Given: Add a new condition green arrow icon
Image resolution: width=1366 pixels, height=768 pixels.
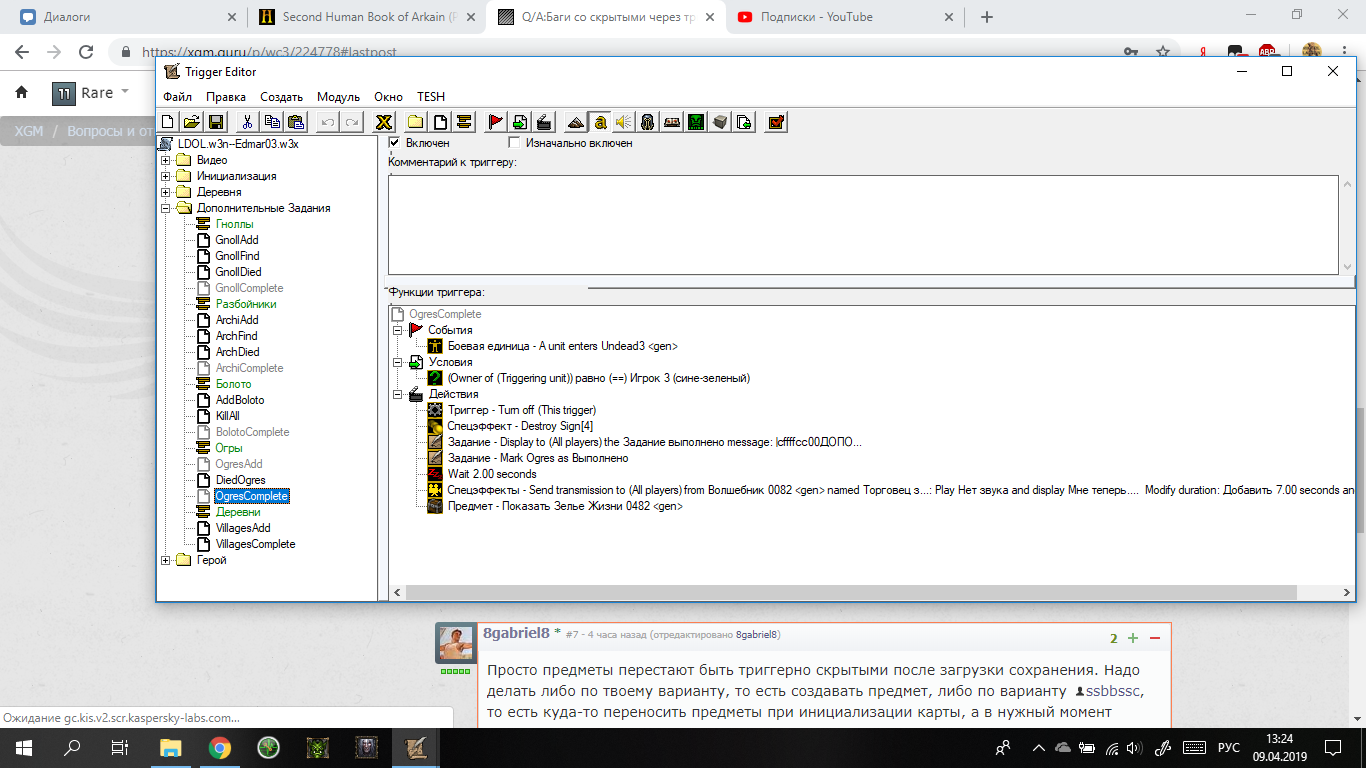Looking at the screenshot, I should tap(520, 122).
